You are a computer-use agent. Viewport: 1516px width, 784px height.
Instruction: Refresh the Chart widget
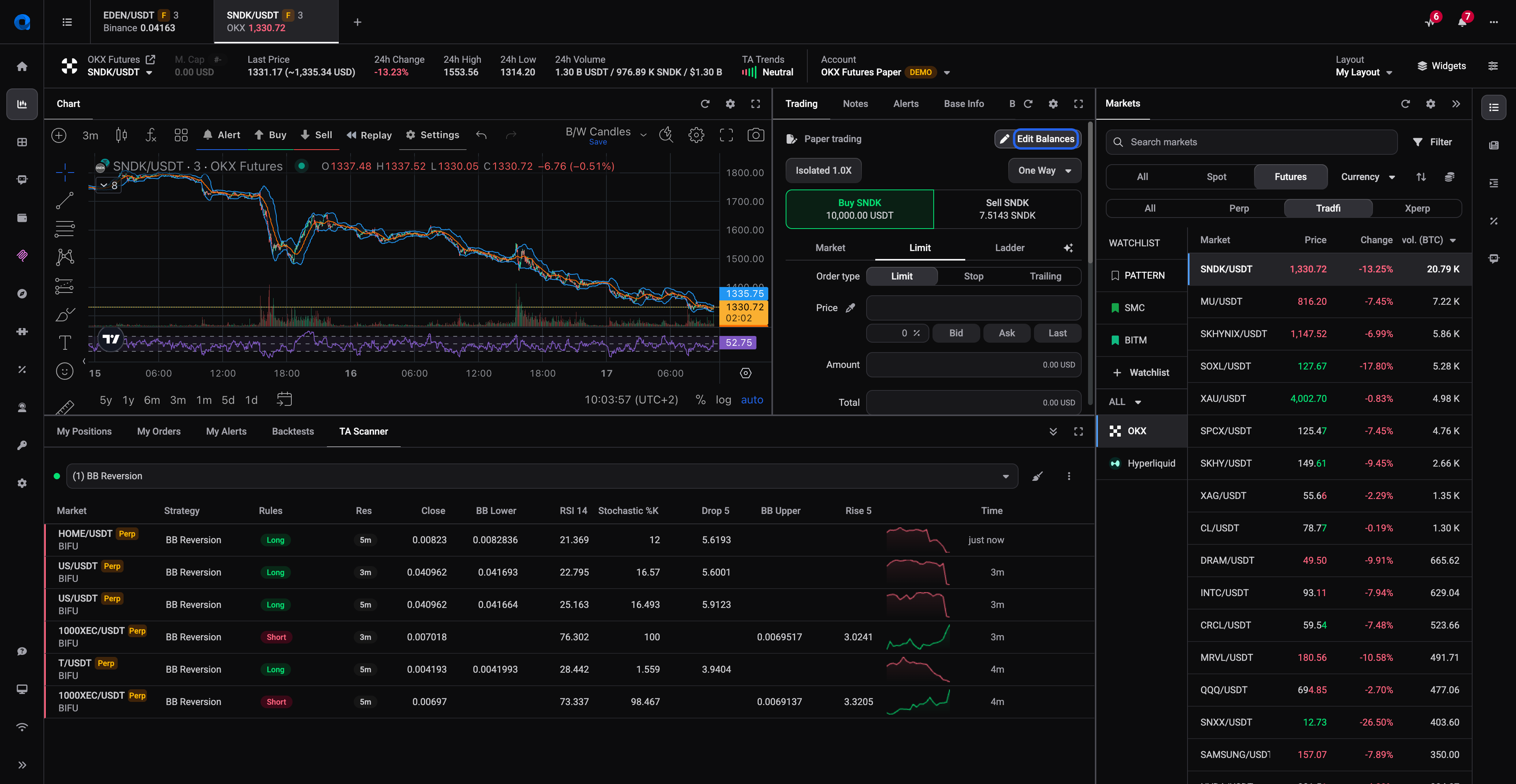pyautogui.click(x=705, y=103)
